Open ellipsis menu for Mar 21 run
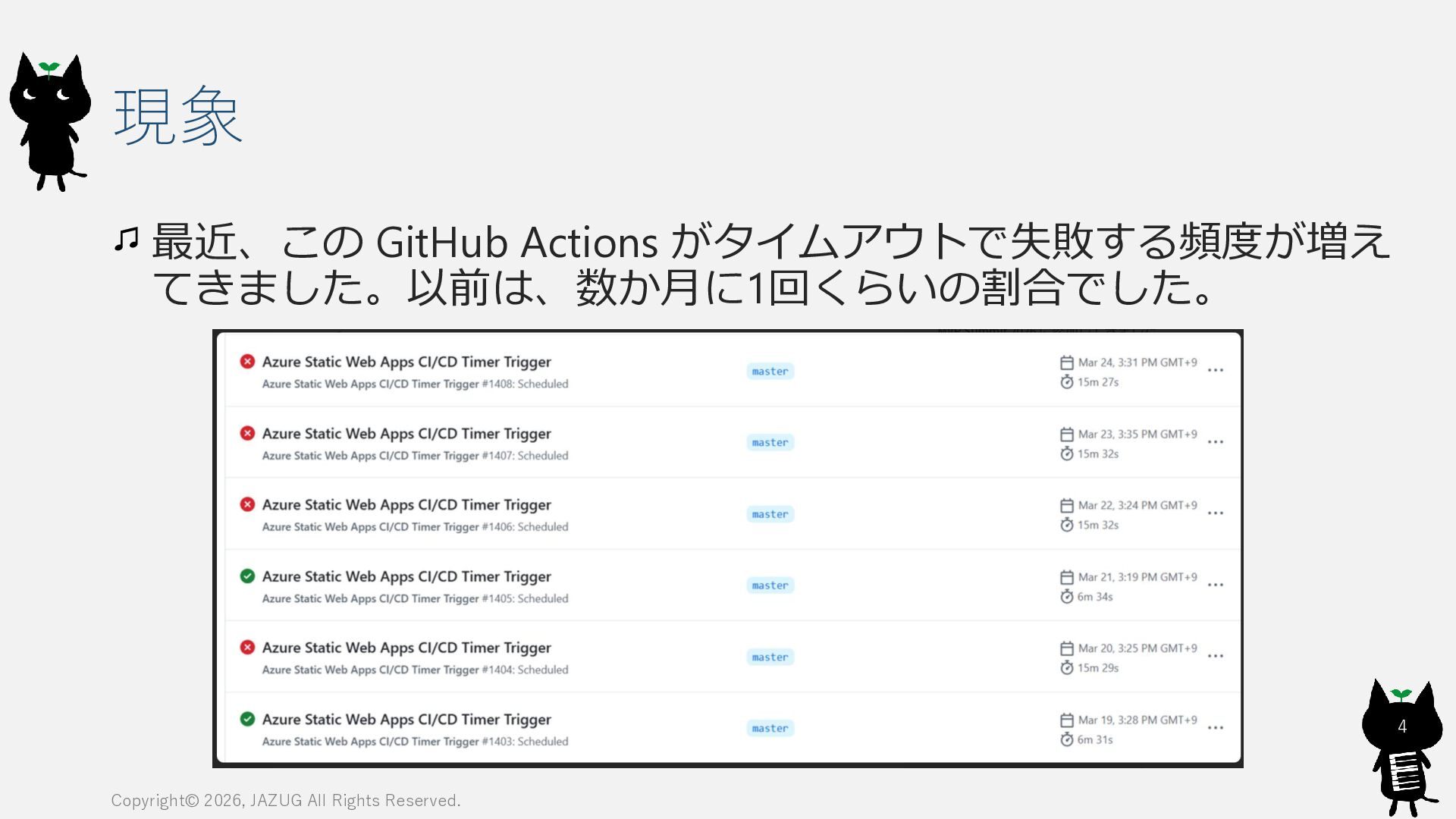This screenshot has width=1456, height=819. tap(1216, 585)
